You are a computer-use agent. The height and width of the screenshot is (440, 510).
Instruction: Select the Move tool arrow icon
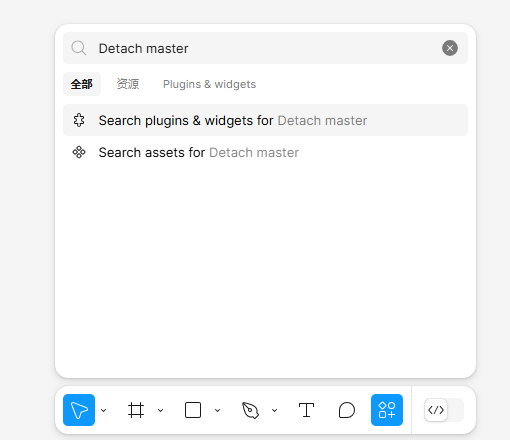[79, 410]
